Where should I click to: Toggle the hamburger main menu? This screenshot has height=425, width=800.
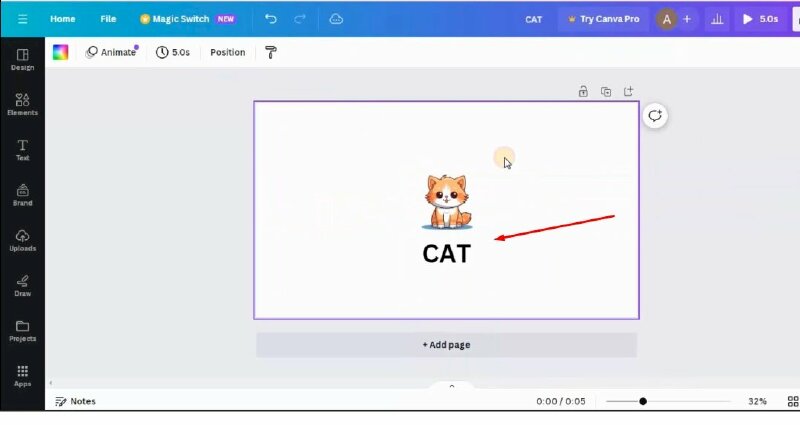pyautogui.click(x=21, y=19)
